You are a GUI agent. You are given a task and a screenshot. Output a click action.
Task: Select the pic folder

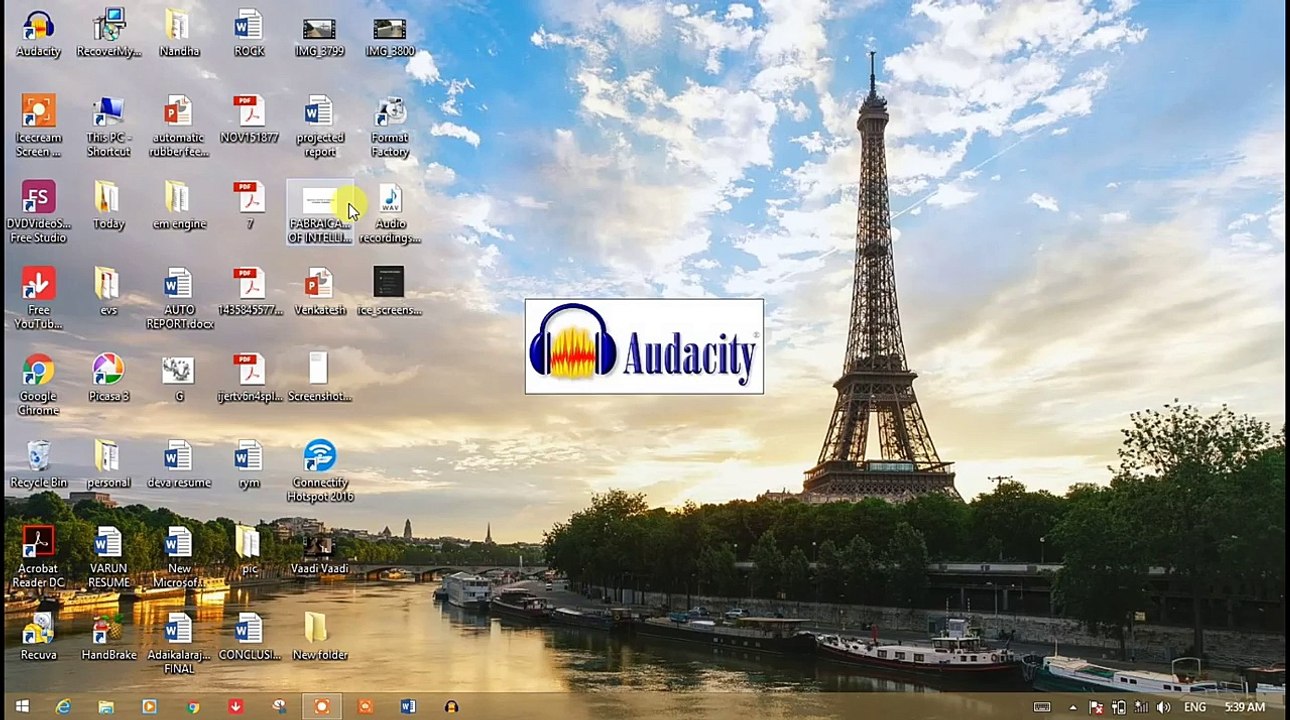[x=248, y=550]
